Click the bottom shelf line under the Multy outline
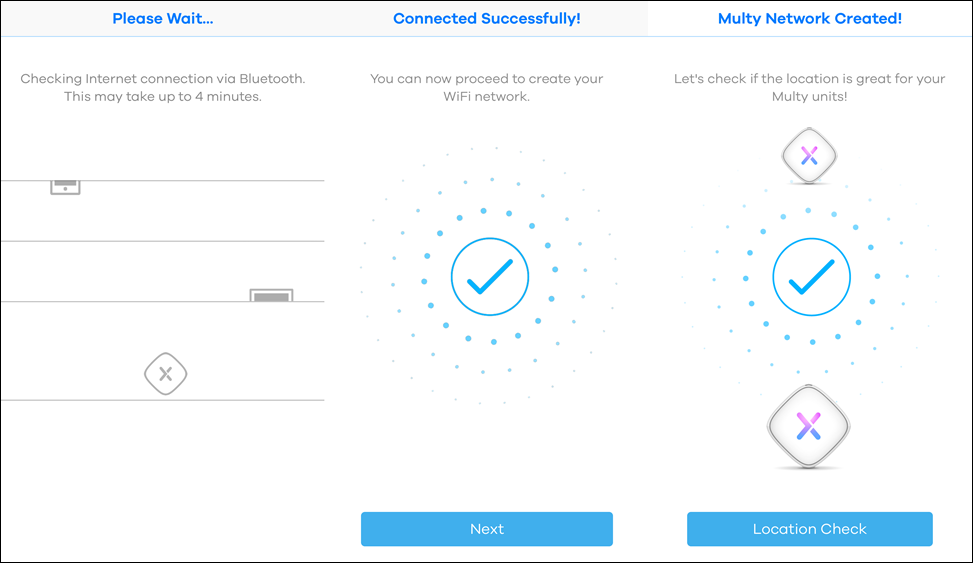Screen dimensions: 973x563 pyautogui.click(x=163, y=400)
